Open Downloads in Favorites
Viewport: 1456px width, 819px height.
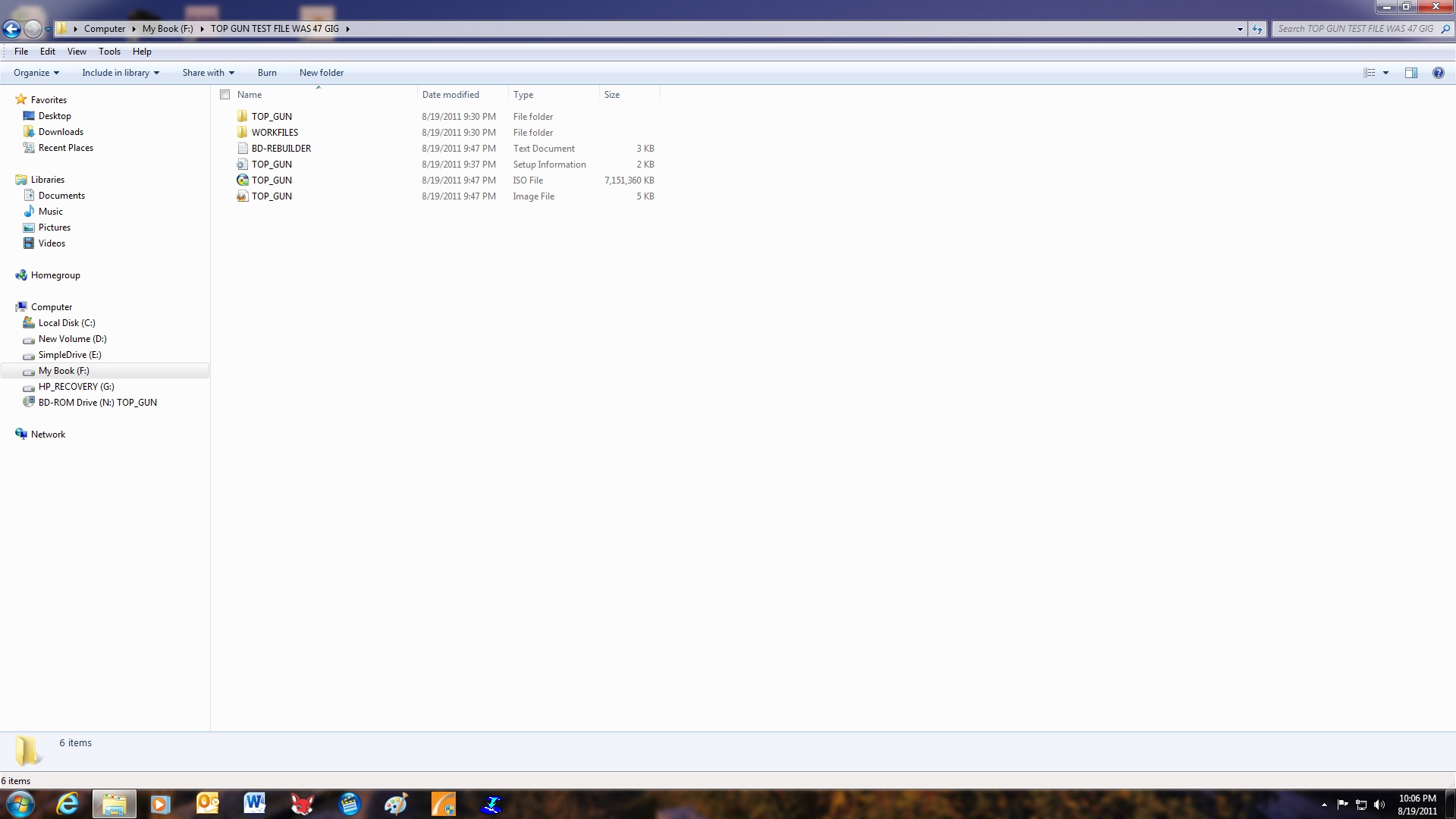[61, 132]
